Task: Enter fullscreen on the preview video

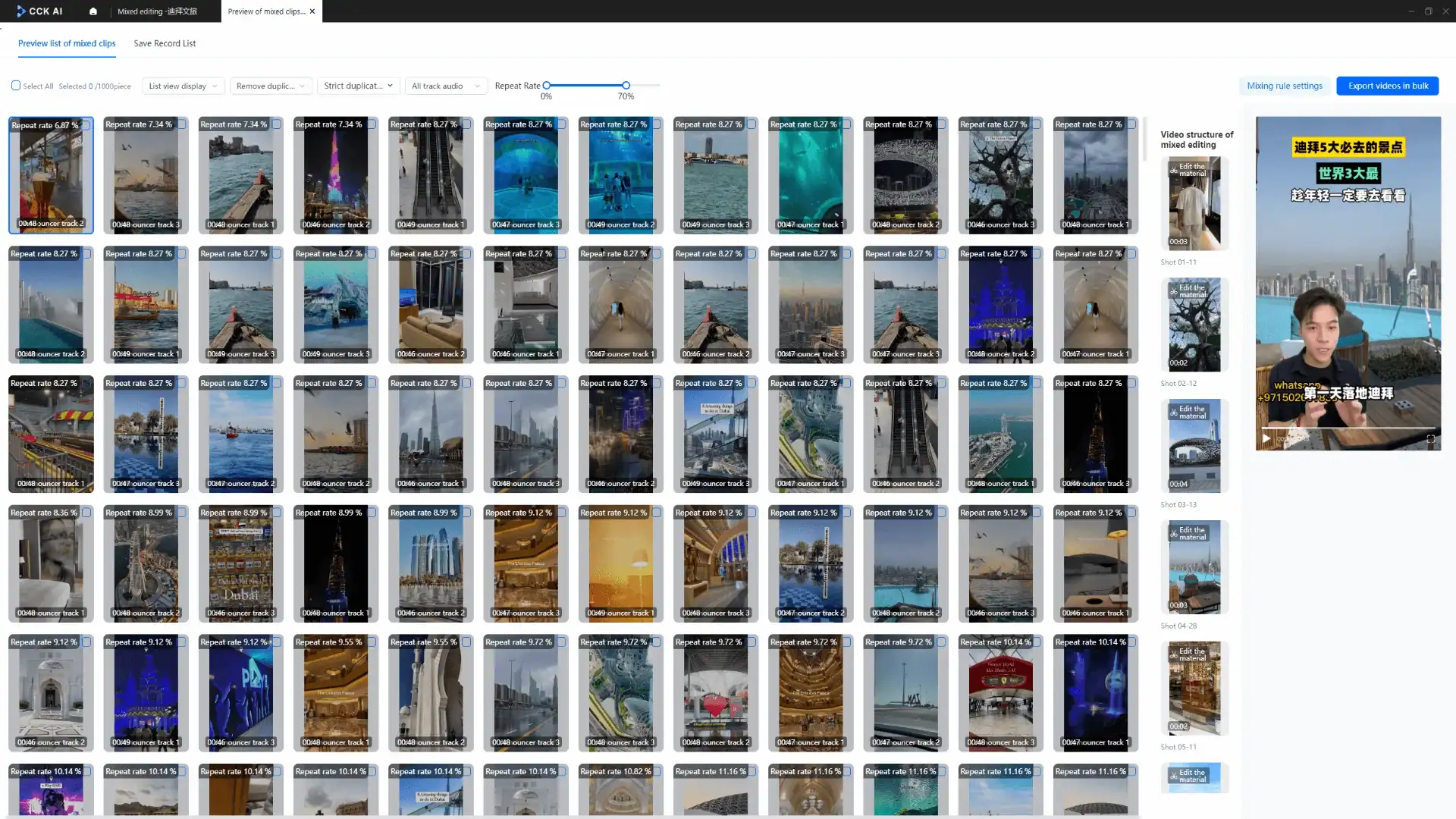Action: pos(1430,439)
